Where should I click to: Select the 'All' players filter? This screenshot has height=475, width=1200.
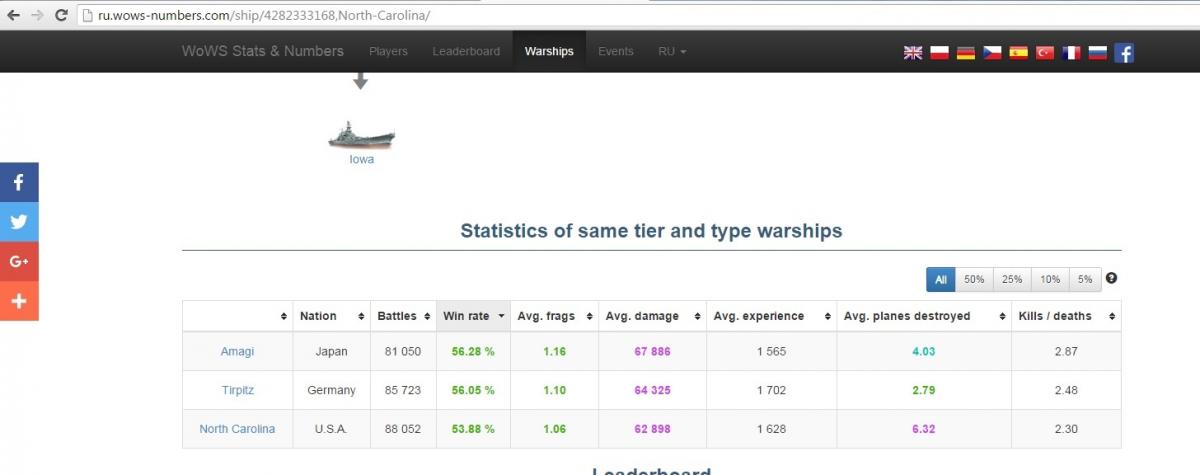[940, 280]
